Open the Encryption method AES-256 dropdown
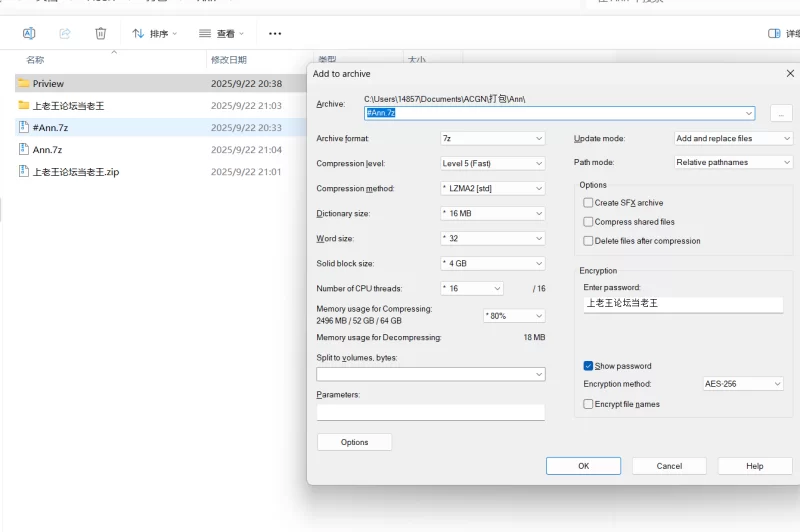The image size is (800, 532). tap(743, 384)
